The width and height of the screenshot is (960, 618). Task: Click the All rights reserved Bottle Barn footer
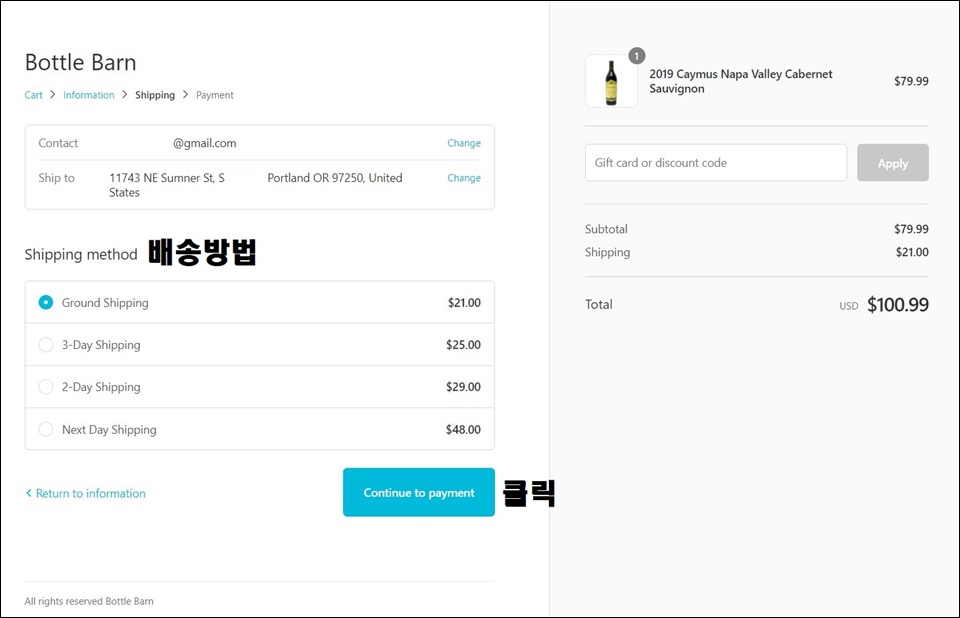(89, 601)
